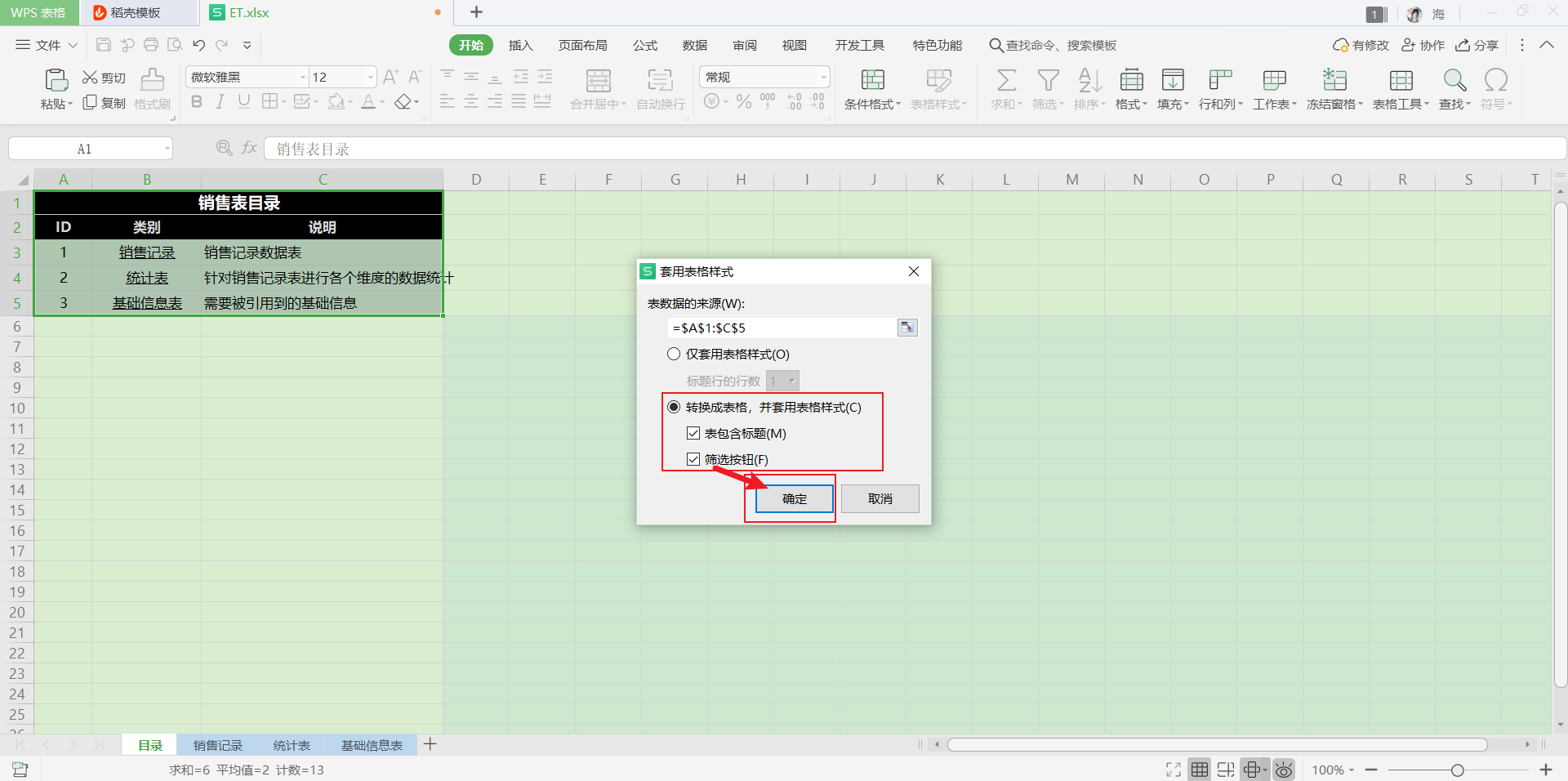The image size is (1568, 781).
Task: Click the reading mode eye icon in status bar
Action: (x=1284, y=770)
